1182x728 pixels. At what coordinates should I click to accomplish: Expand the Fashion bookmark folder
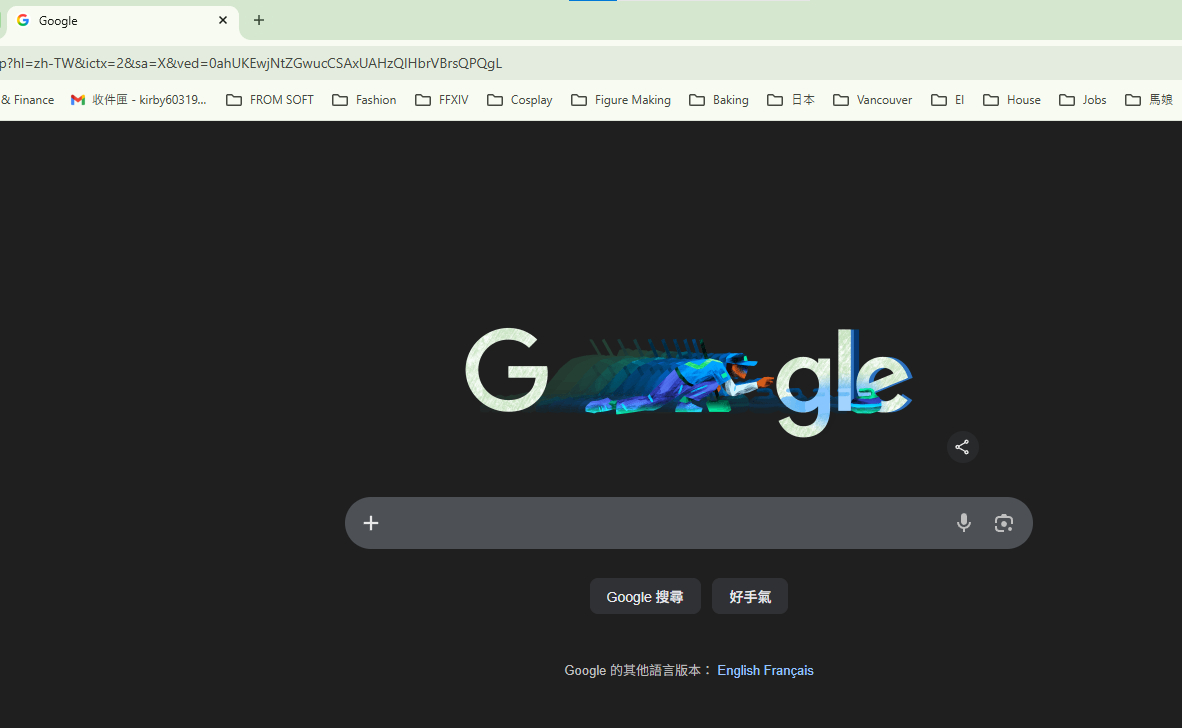click(364, 100)
